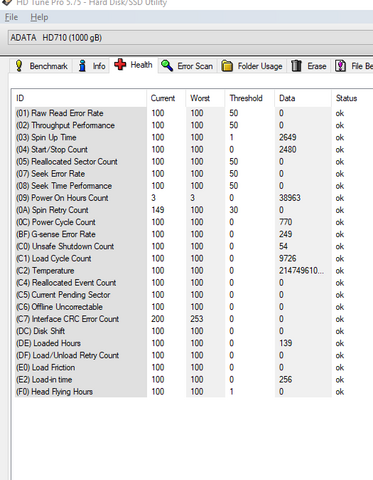Click the G-sense Error Rate data value 249
373x480 pixels.
point(286,234)
